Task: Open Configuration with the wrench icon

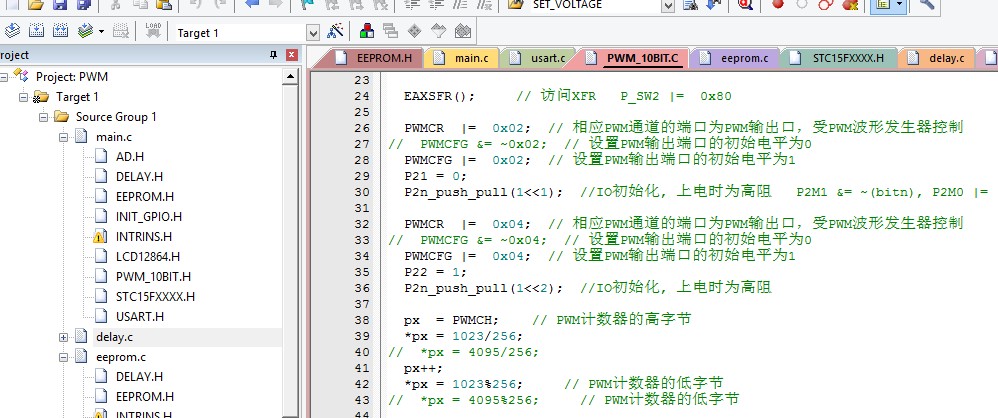Action: click(926, 5)
